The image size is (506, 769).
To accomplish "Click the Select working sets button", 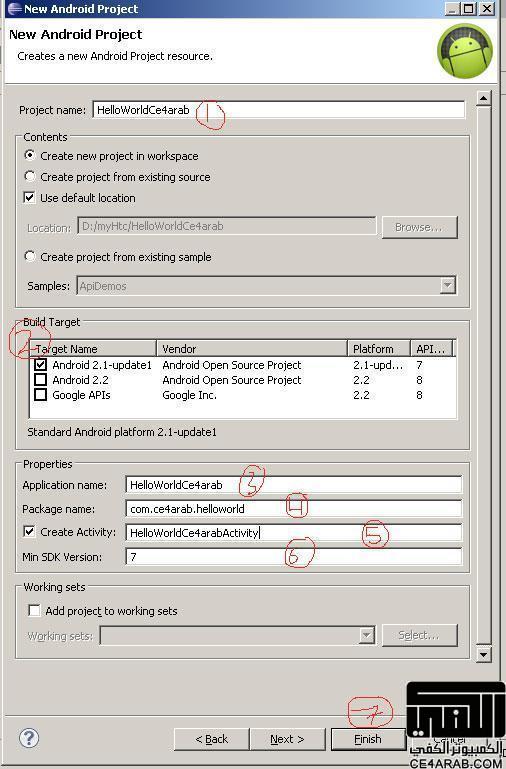I will click(419, 635).
